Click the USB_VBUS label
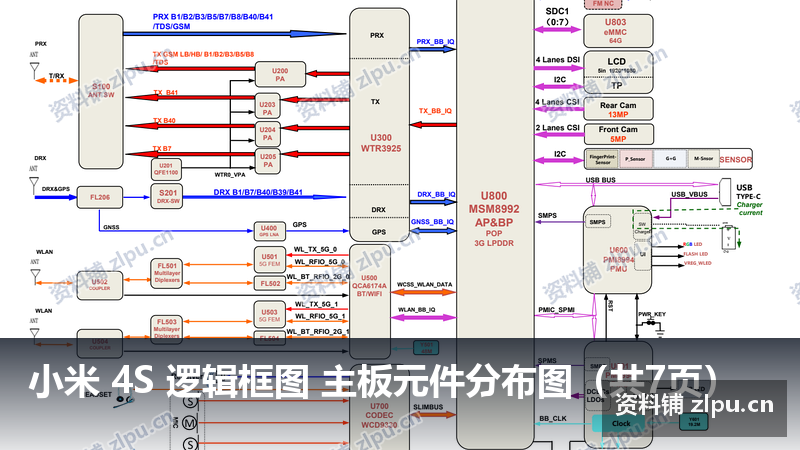Viewport: 800px width, 450px height. pyautogui.click(x=689, y=194)
